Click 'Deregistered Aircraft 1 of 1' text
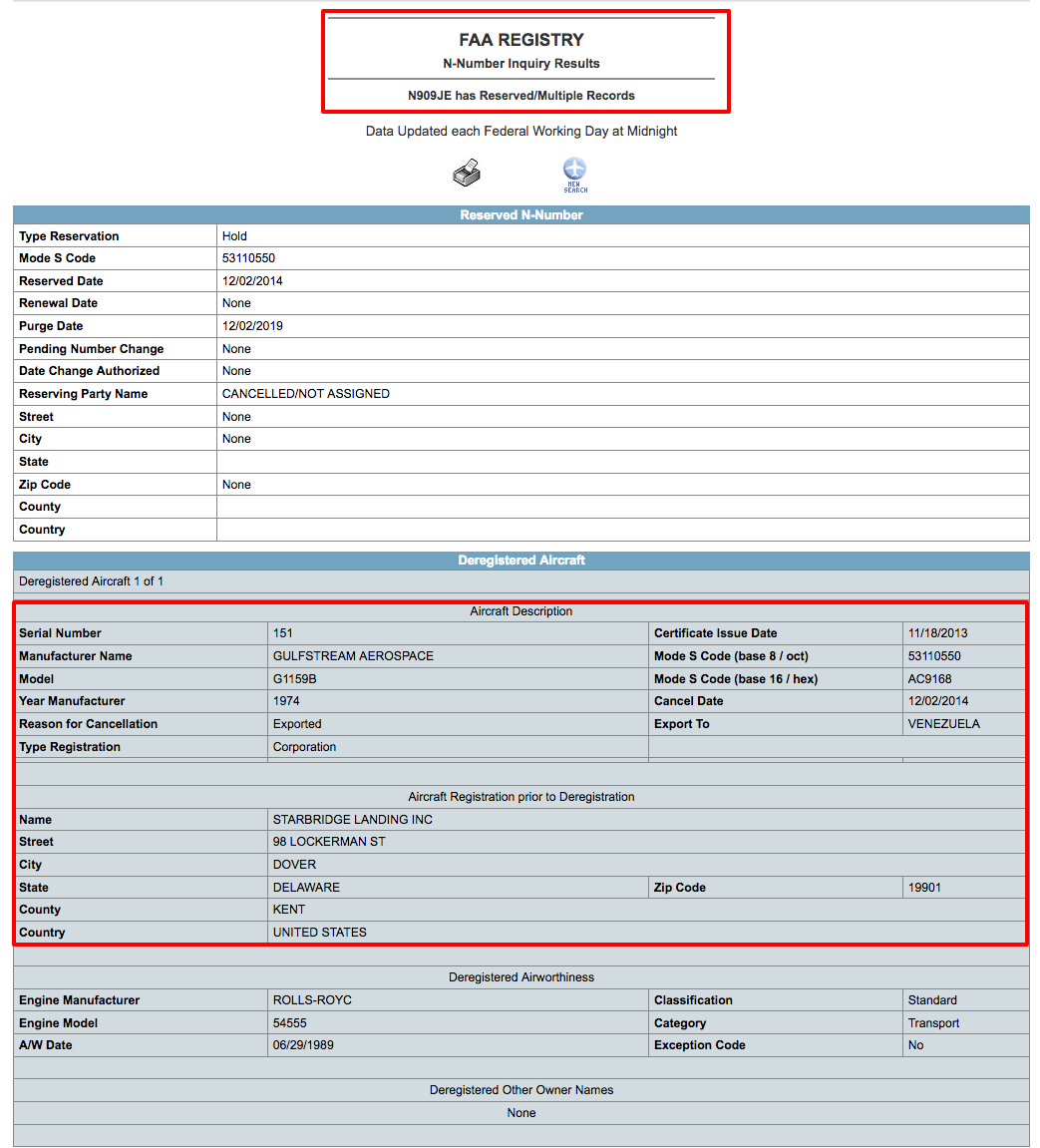 coord(92,581)
